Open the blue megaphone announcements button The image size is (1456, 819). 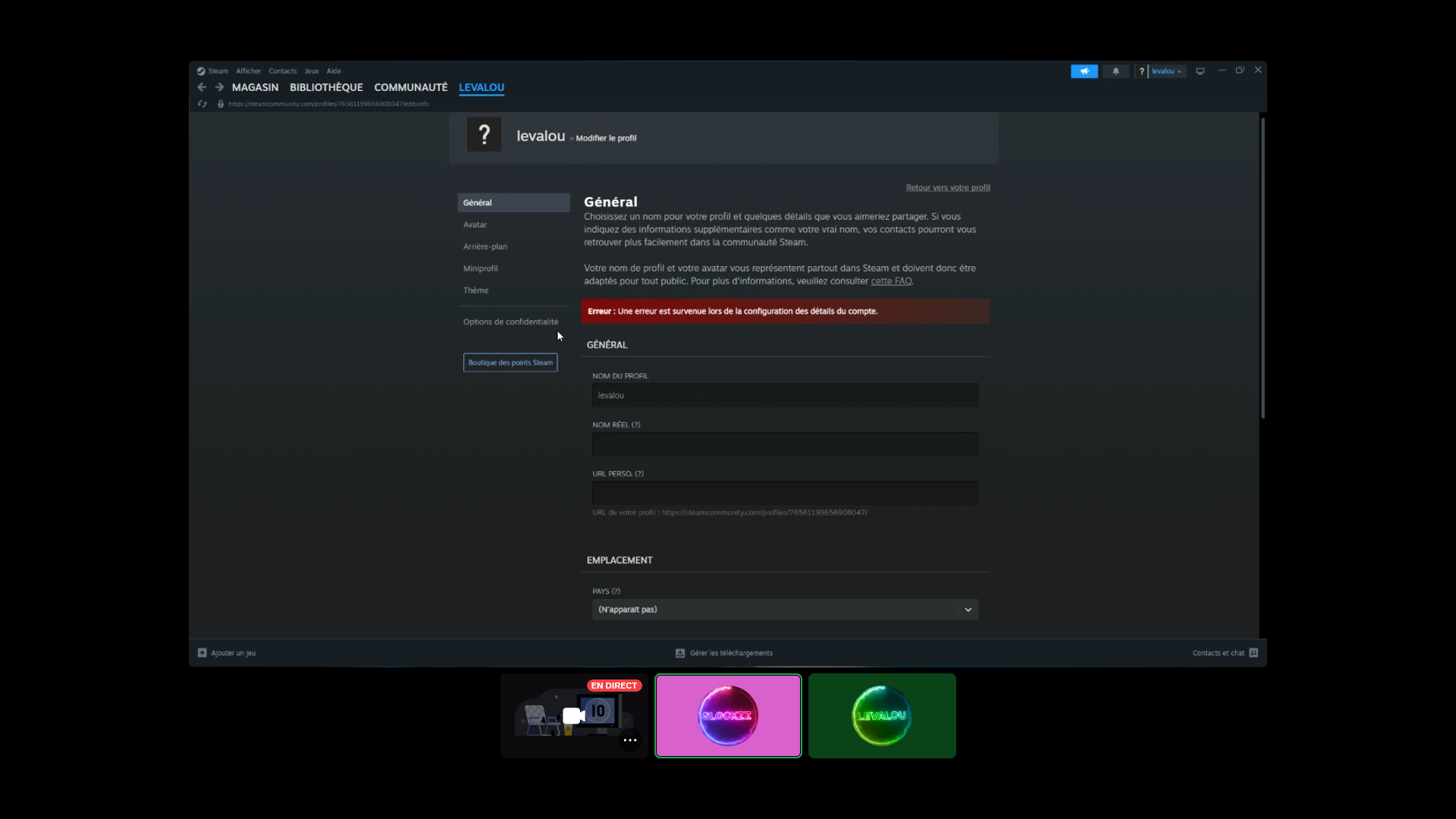[x=1084, y=71]
